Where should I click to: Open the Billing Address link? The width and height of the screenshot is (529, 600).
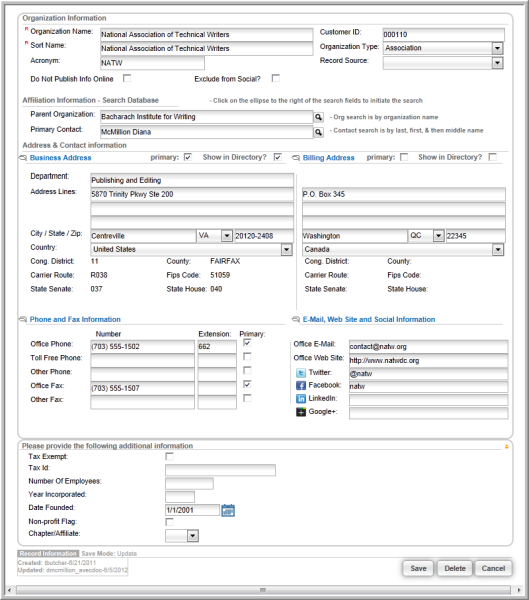coord(328,158)
